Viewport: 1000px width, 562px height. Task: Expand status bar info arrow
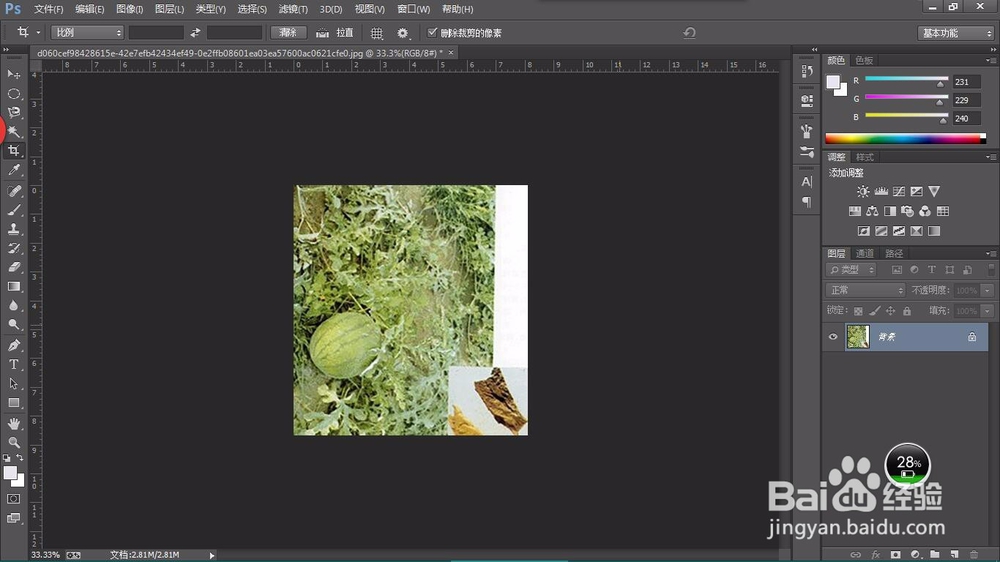tap(212, 555)
